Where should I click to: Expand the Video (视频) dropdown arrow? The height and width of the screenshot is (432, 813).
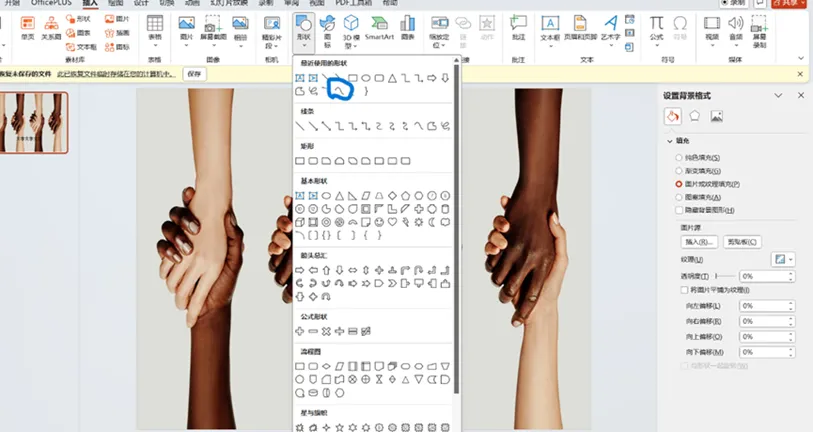point(712,46)
